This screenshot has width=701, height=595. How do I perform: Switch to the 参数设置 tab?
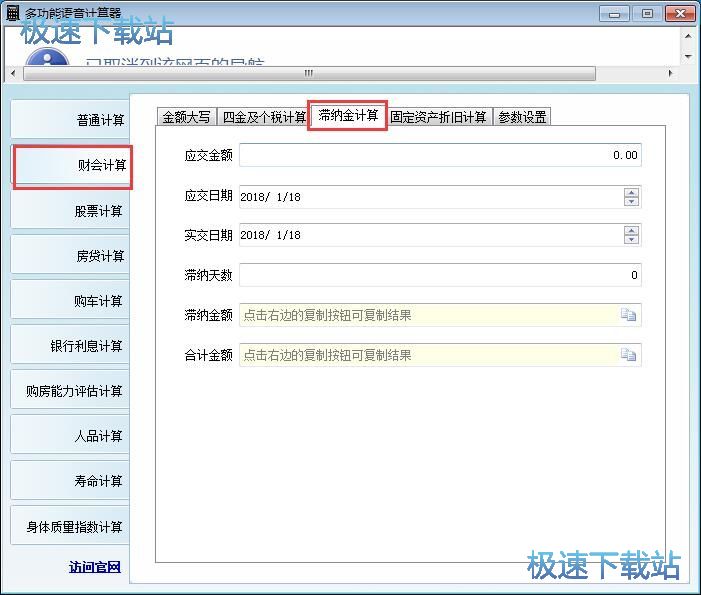coord(522,117)
